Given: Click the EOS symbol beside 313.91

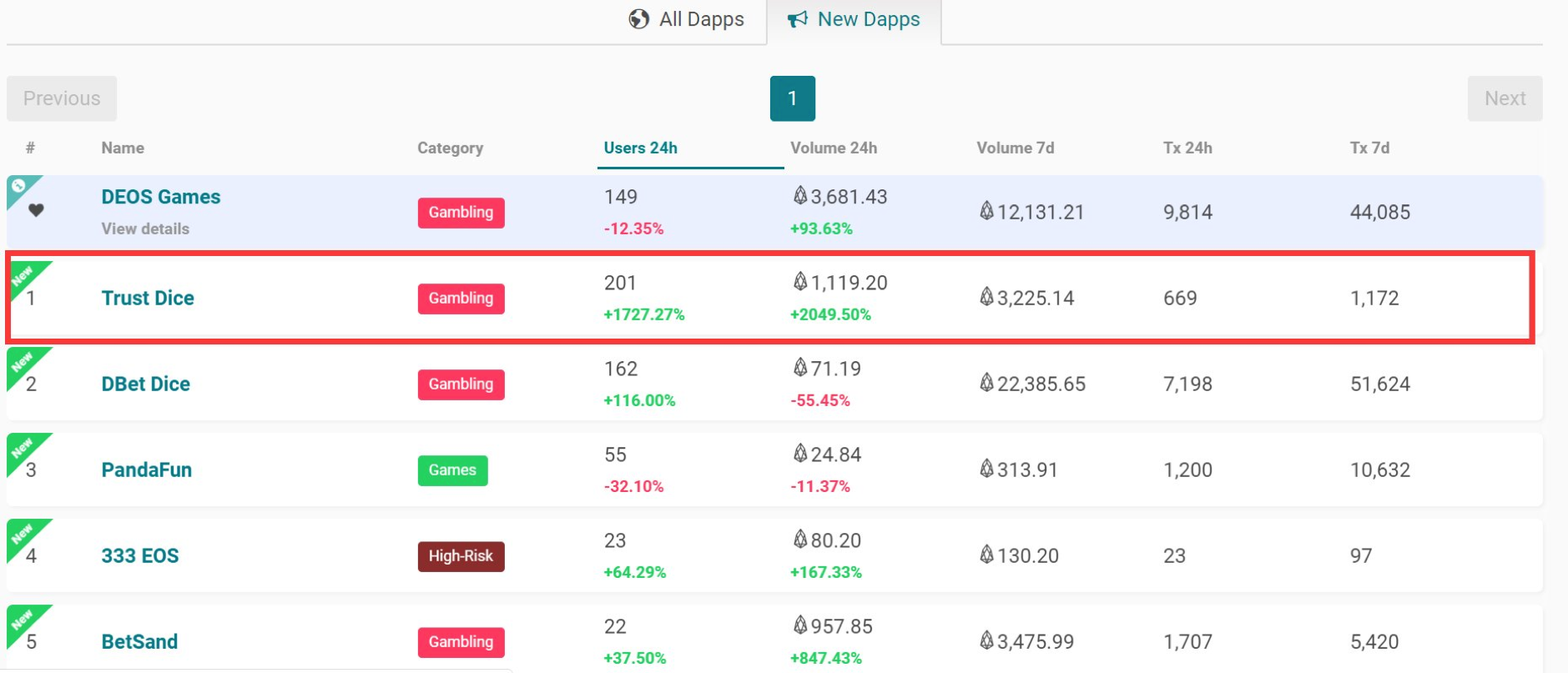Looking at the screenshot, I should [986, 468].
